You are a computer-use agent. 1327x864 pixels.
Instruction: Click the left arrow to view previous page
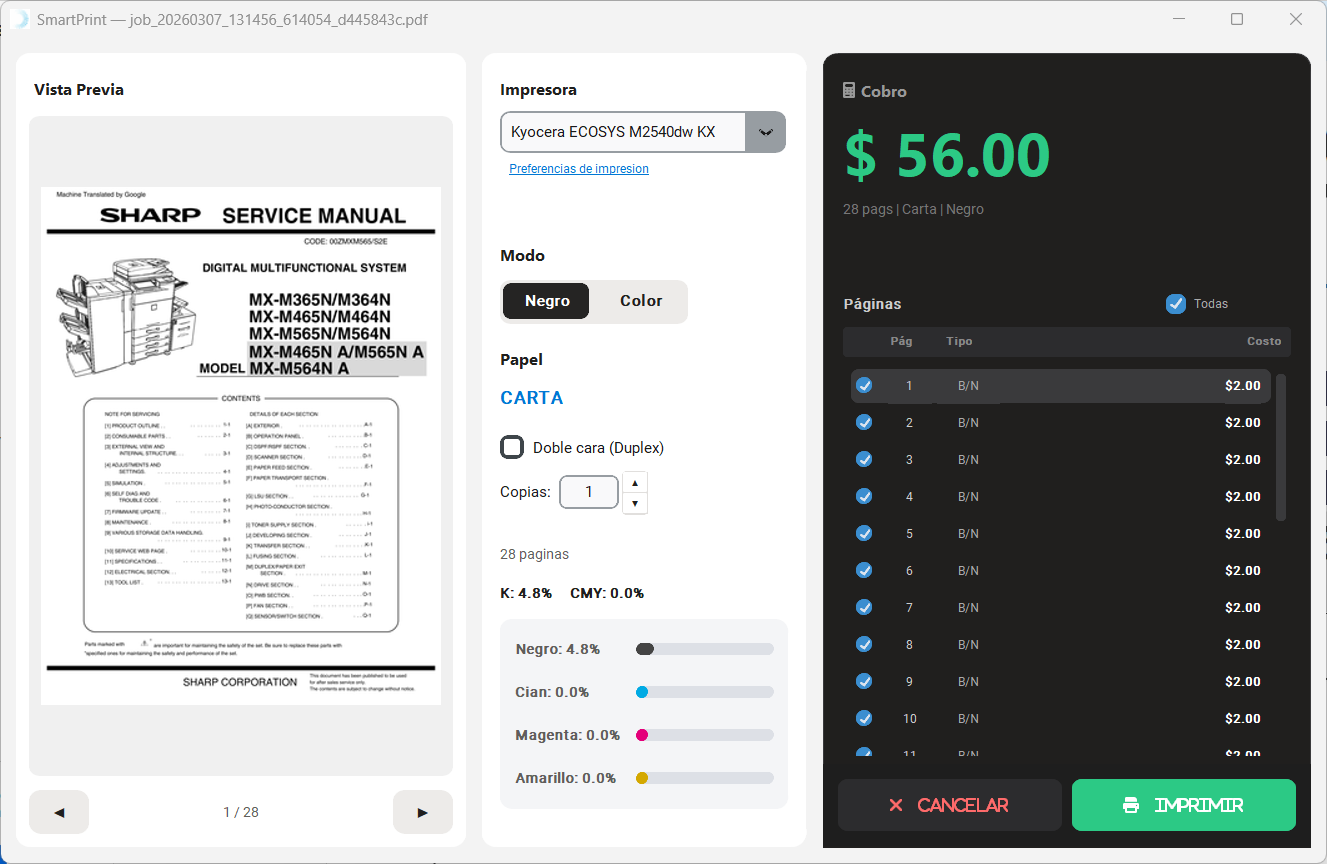[58, 812]
